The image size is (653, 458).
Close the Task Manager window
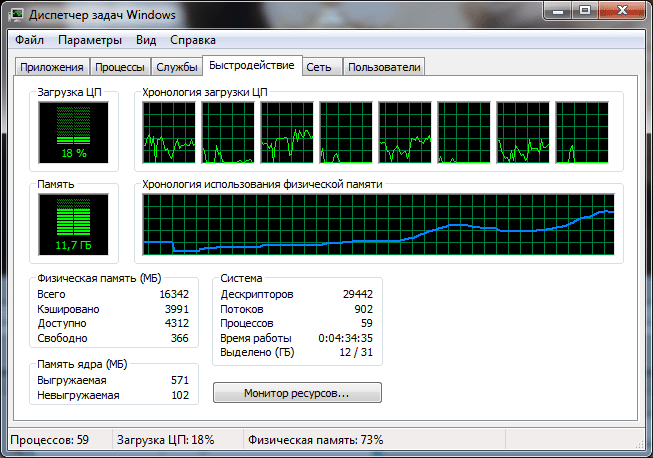(622, 11)
